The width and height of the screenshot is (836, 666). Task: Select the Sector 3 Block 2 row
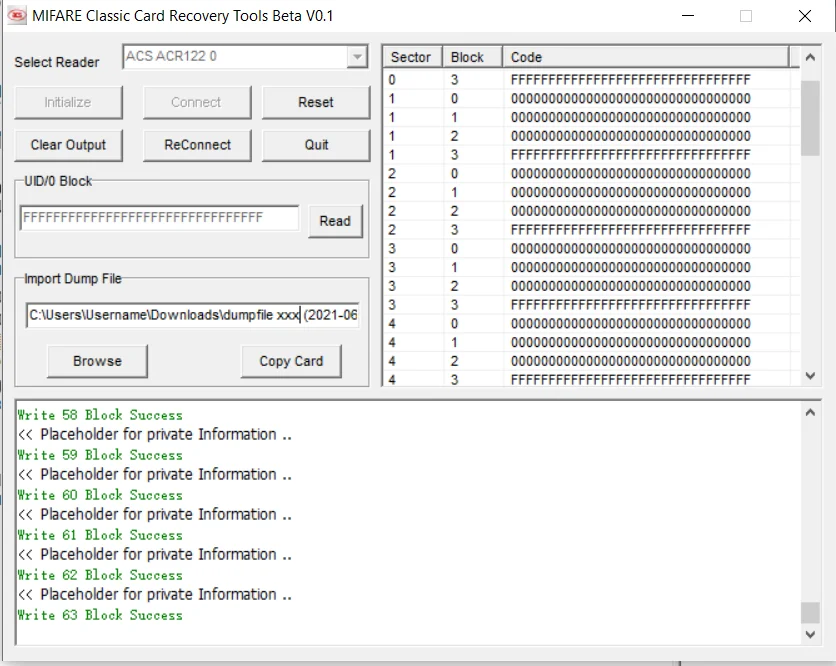point(592,286)
